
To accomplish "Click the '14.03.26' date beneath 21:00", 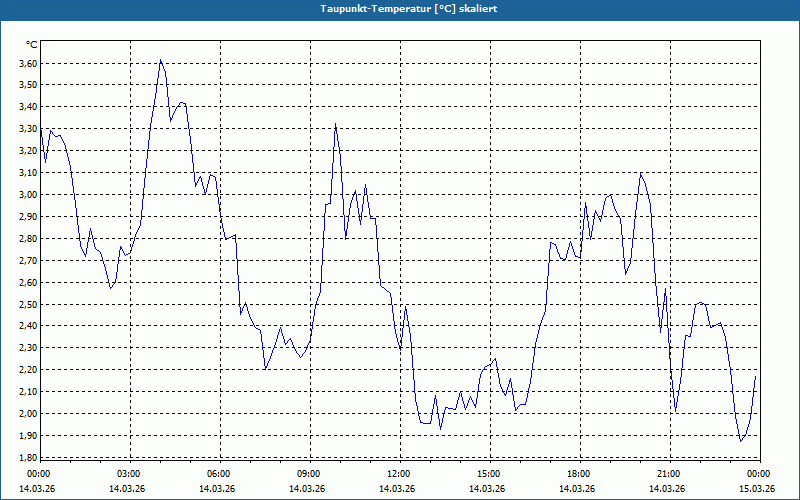I will coord(667,488).
